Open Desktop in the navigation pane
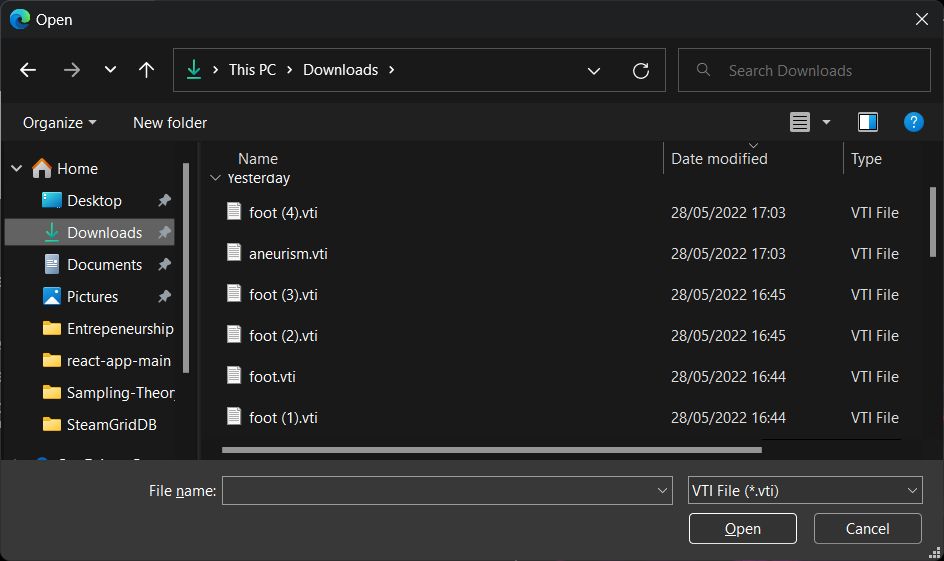 (95, 200)
